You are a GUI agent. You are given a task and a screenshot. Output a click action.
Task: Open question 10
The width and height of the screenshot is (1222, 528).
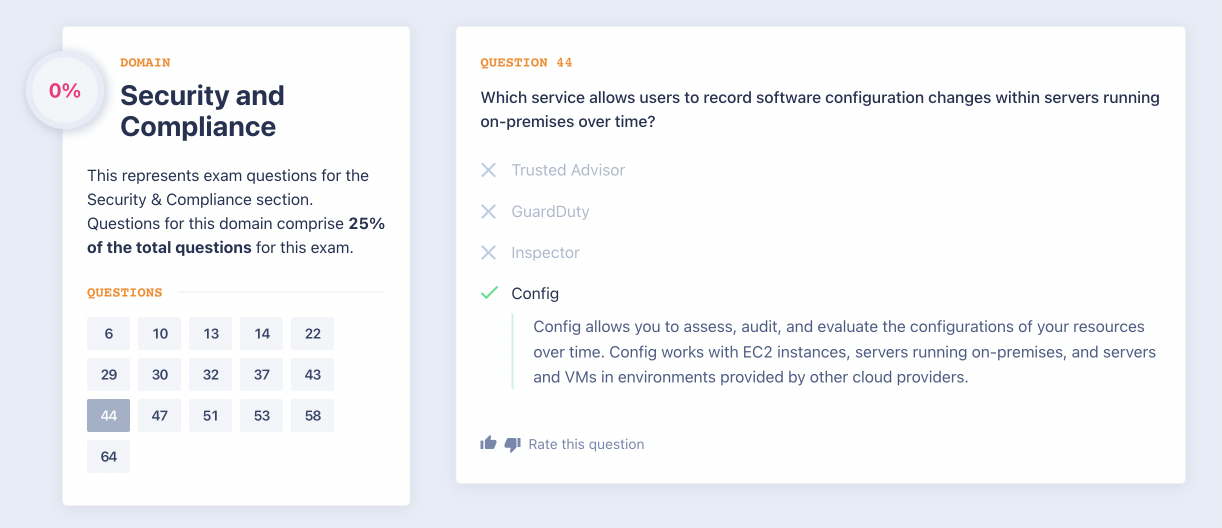[160, 334]
